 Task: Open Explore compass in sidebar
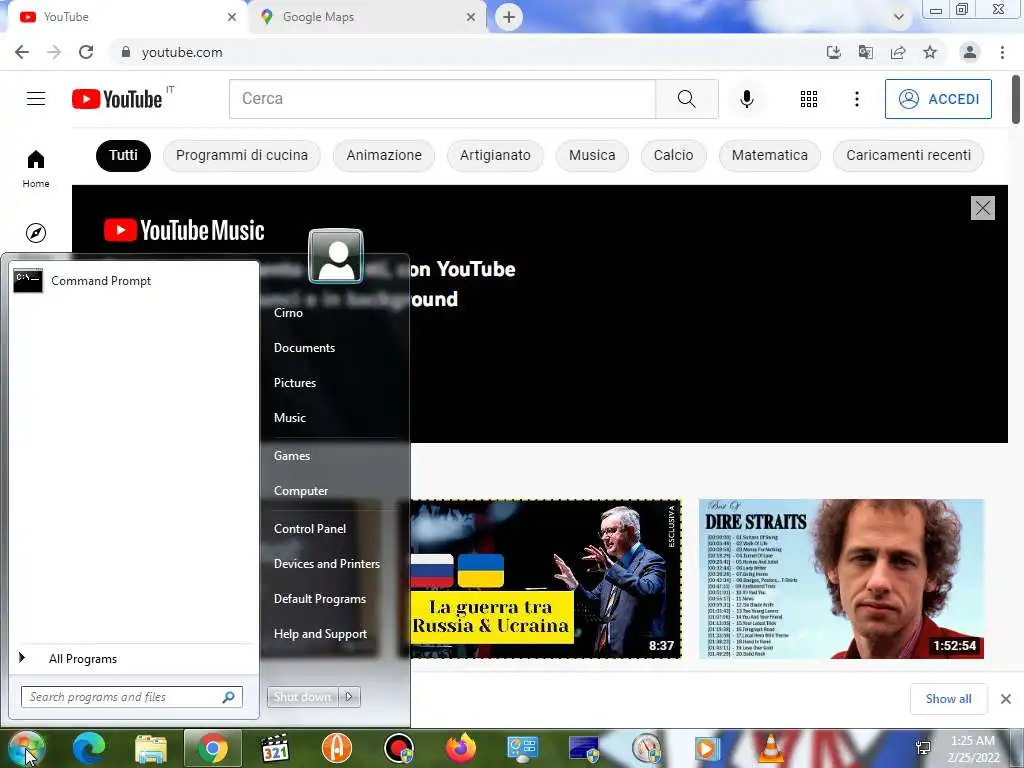point(36,232)
